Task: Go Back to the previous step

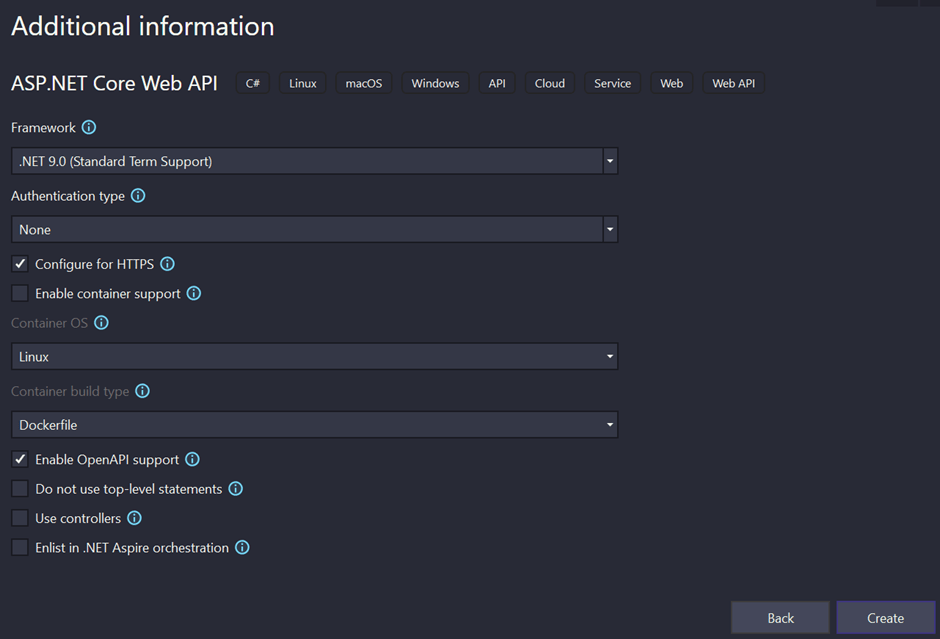Action: coord(780,618)
